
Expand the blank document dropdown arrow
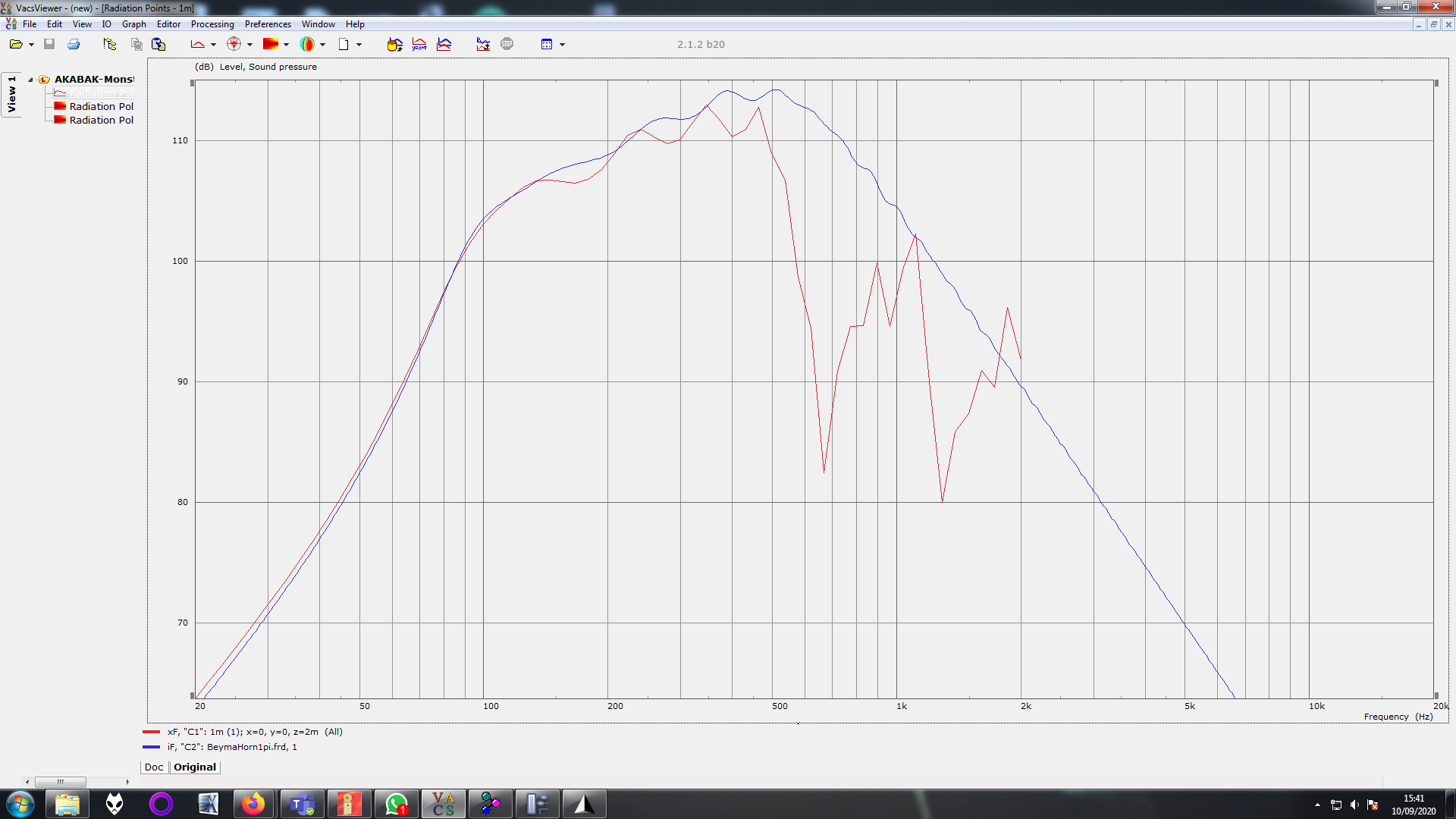tap(359, 45)
